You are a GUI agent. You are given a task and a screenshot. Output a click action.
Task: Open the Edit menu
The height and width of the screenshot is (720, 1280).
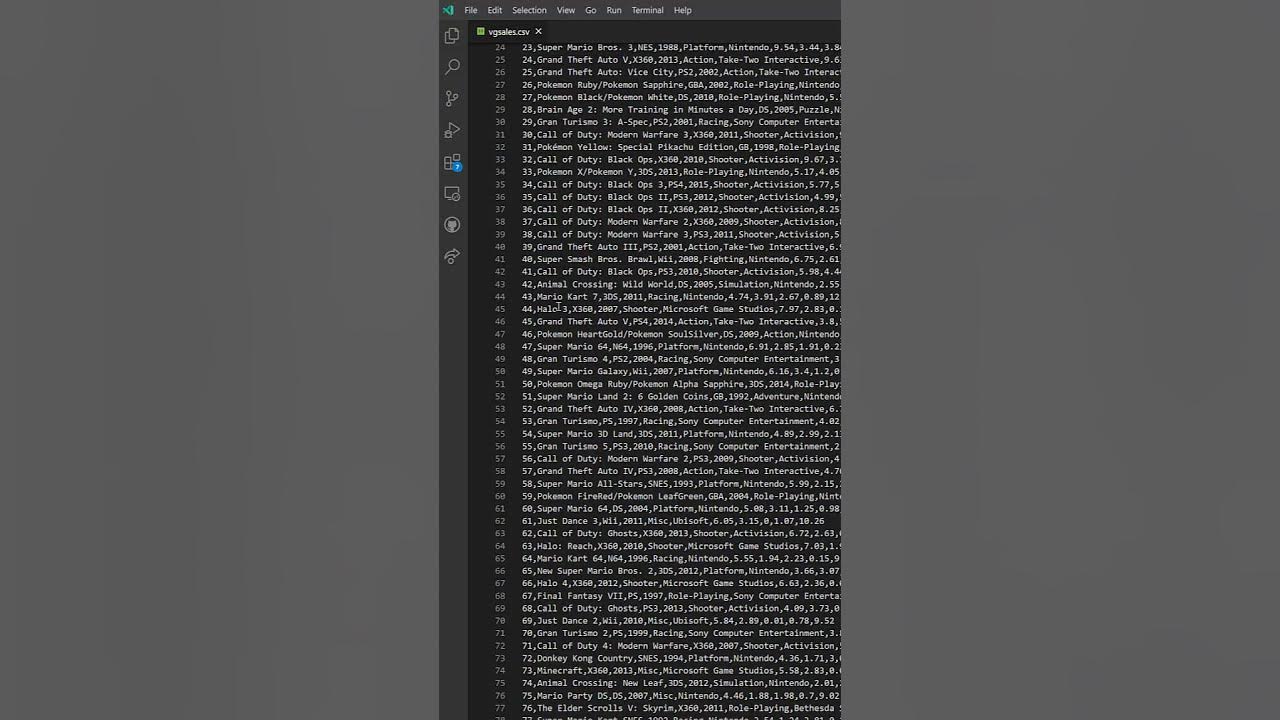tap(495, 10)
